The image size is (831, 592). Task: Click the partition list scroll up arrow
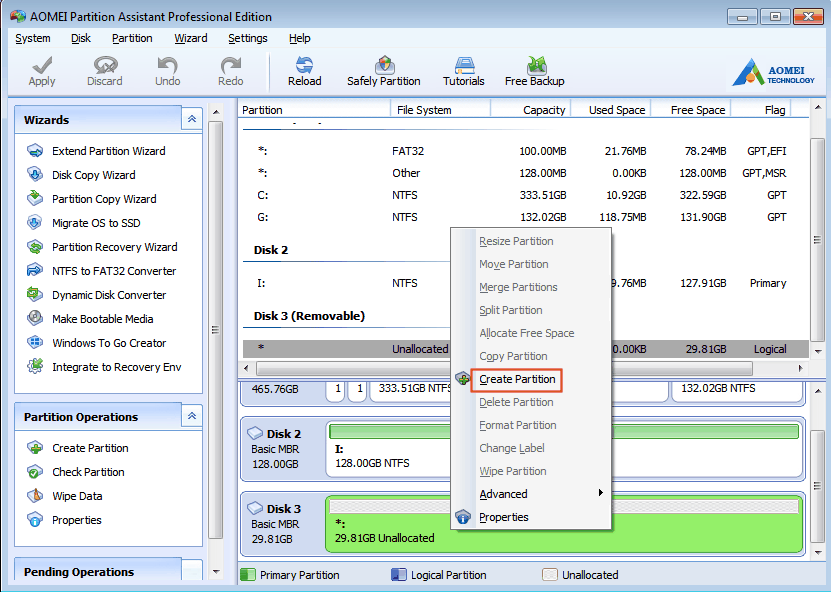click(x=817, y=108)
